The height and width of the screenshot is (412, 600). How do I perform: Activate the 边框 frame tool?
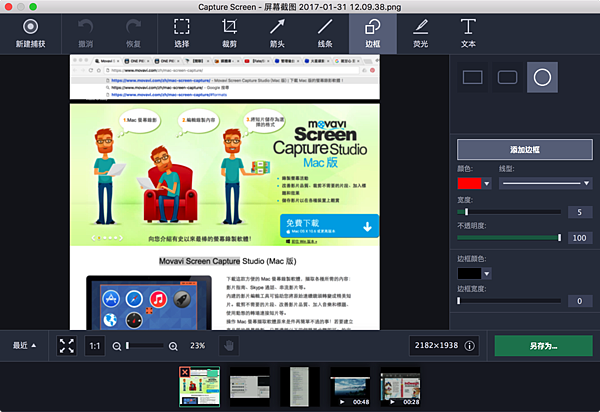(x=373, y=34)
